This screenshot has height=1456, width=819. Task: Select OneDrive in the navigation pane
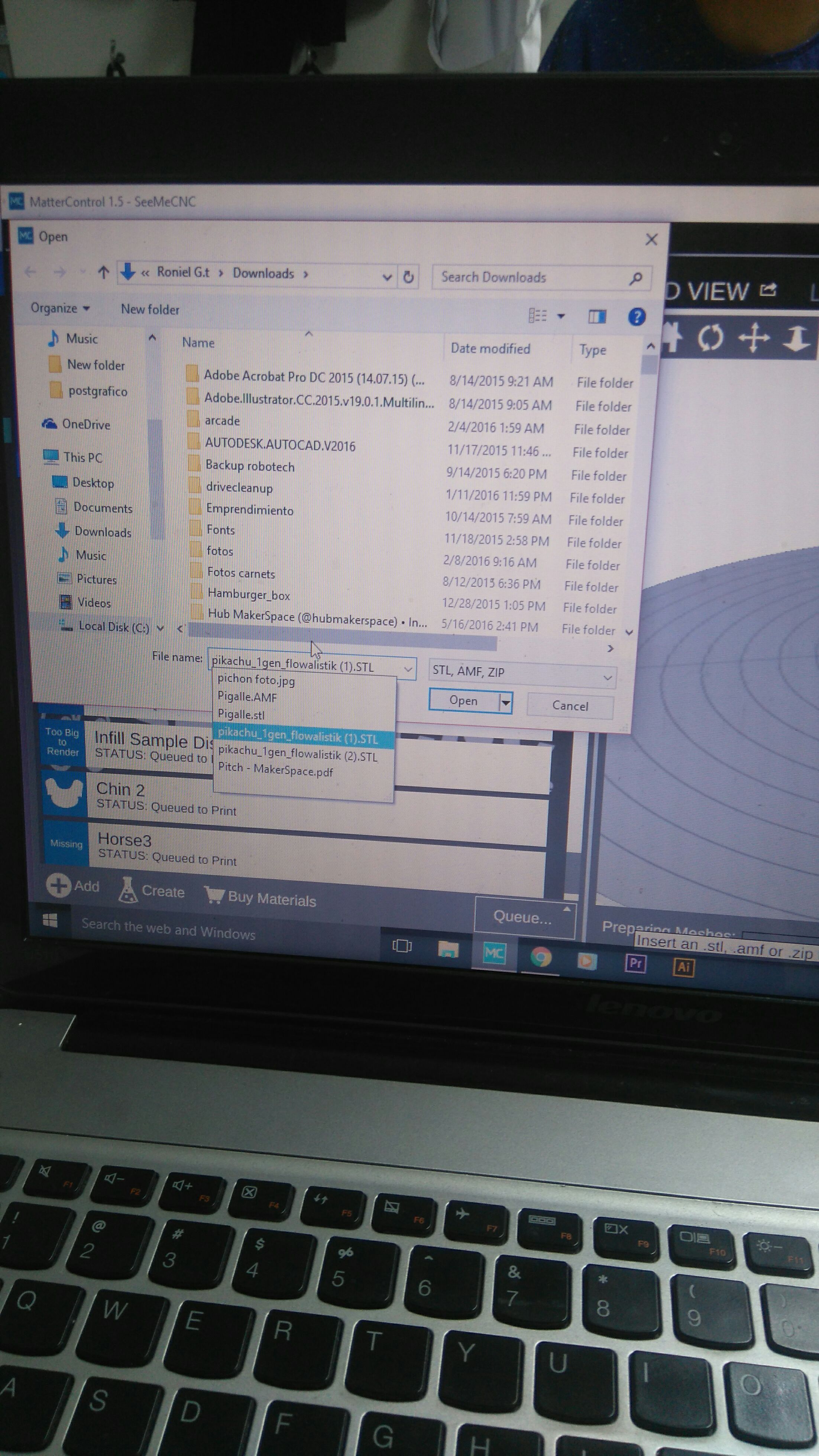(76, 424)
